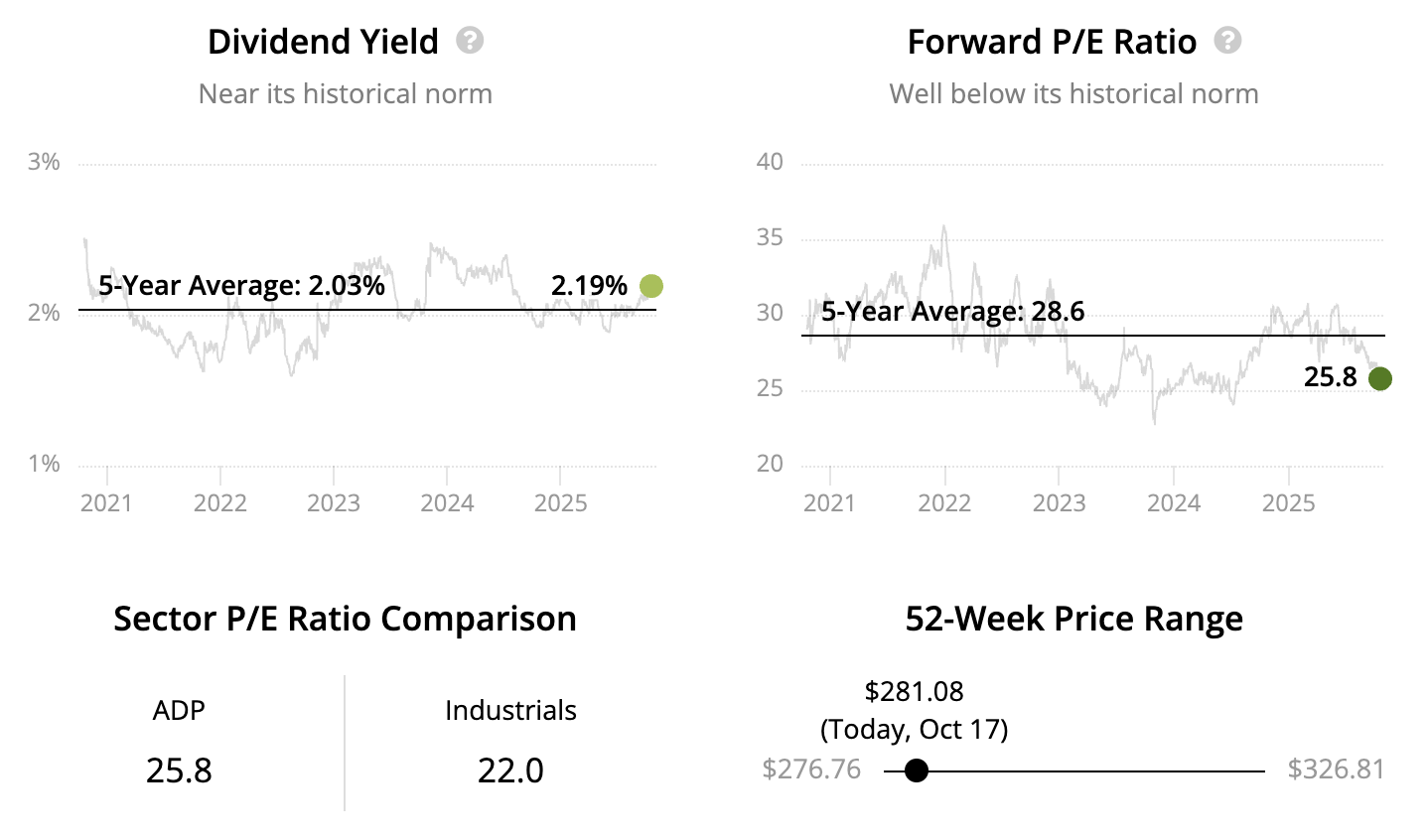Click the $281.08 today's price label
This screenshot has width=1428, height=840.
(x=914, y=691)
